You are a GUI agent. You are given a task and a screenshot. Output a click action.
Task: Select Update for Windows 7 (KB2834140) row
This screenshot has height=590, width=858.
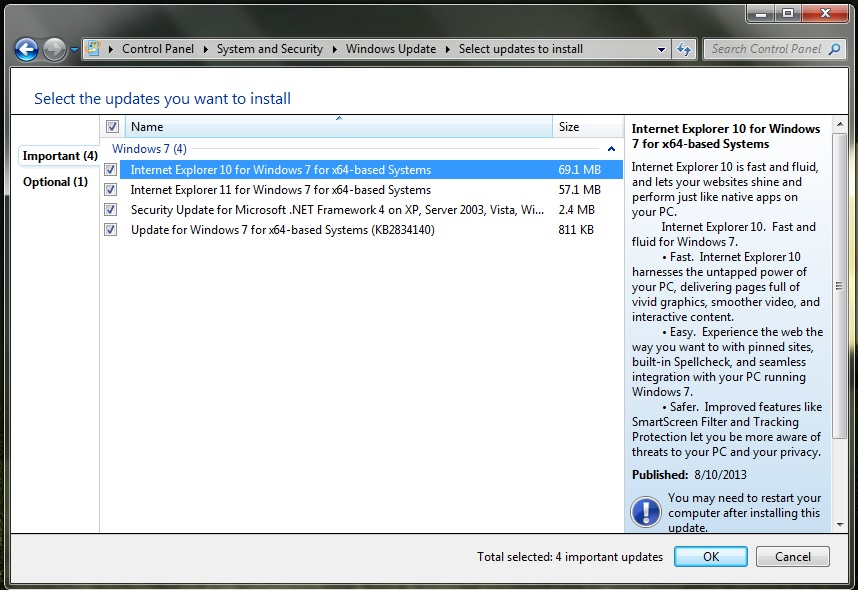click(x=371, y=229)
